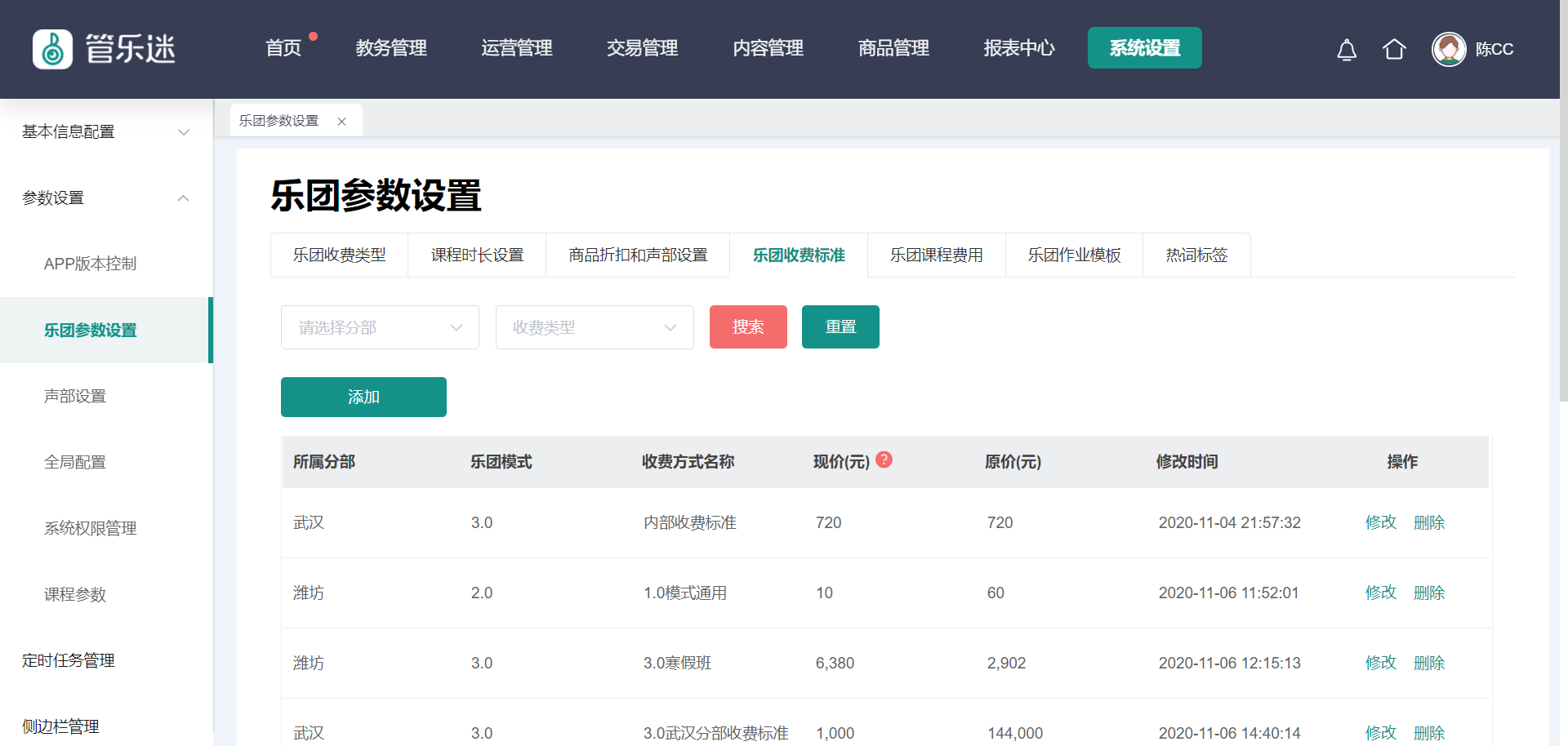
Task: Click the home house icon
Action: [1394, 50]
